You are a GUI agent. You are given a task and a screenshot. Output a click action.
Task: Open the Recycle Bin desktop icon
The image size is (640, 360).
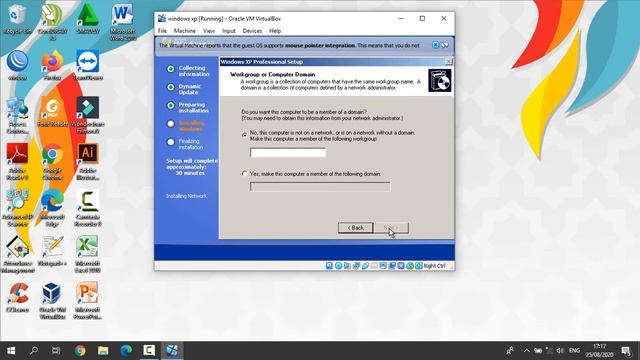point(17,19)
